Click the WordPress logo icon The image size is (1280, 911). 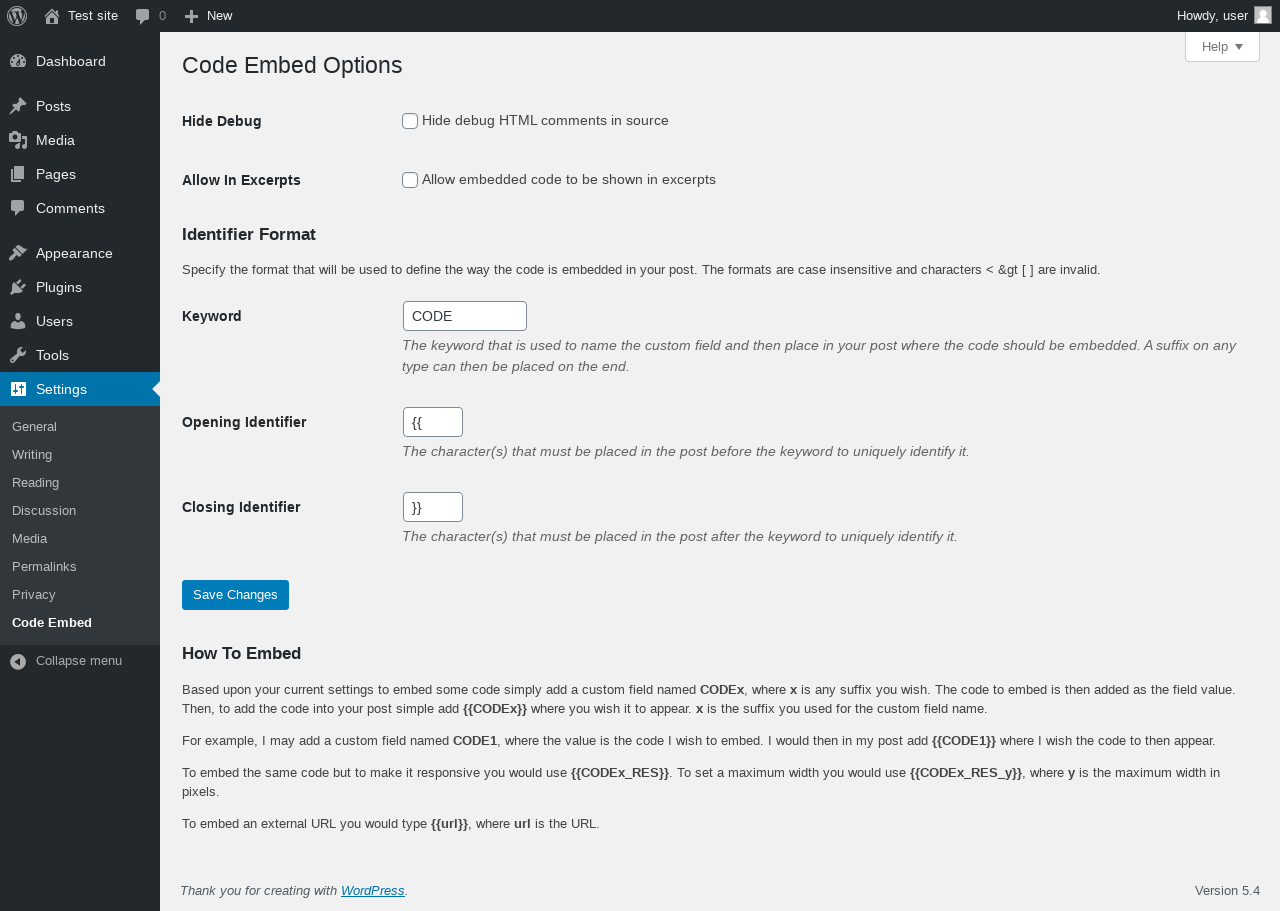click(x=17, y=16)
